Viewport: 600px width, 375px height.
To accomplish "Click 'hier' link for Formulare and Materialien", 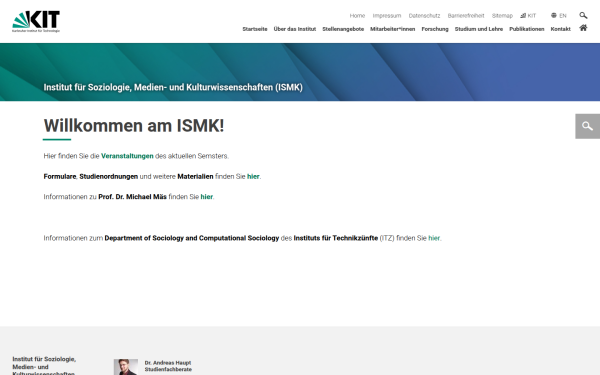I will (x=253, y=176).
